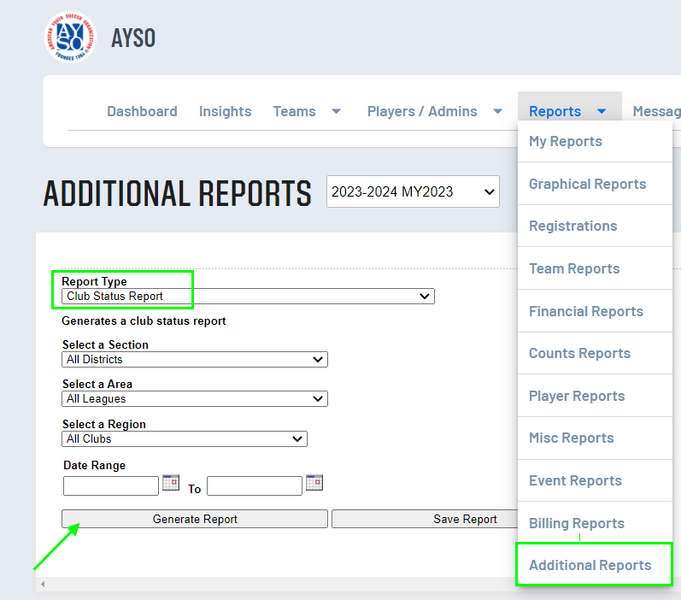Expand the Players / Admins menu arrow
Viewport: 681px width, 600px height.
(498, 112)
